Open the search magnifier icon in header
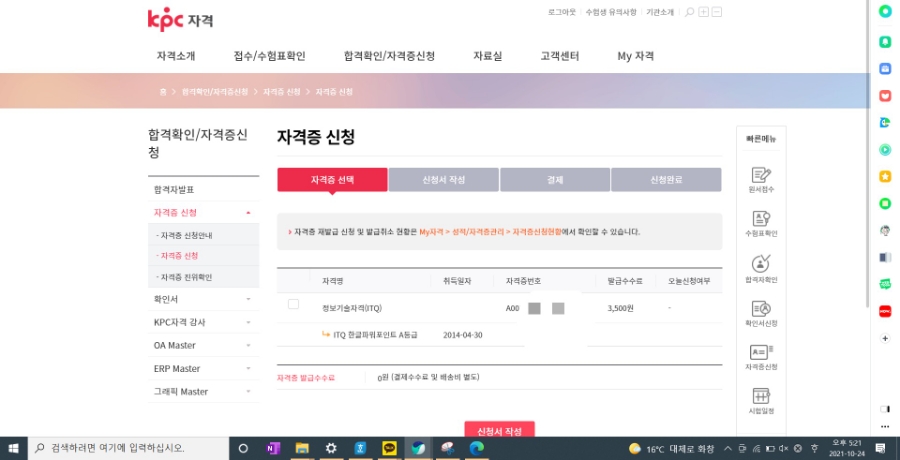 pos(689,12)
